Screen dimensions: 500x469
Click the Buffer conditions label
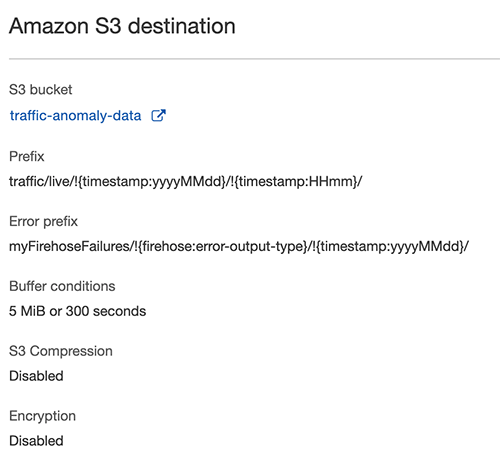(62, 286)
